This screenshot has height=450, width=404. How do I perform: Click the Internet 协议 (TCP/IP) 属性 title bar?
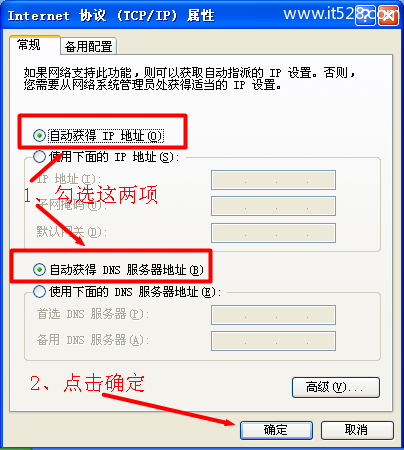click(111, 16)
